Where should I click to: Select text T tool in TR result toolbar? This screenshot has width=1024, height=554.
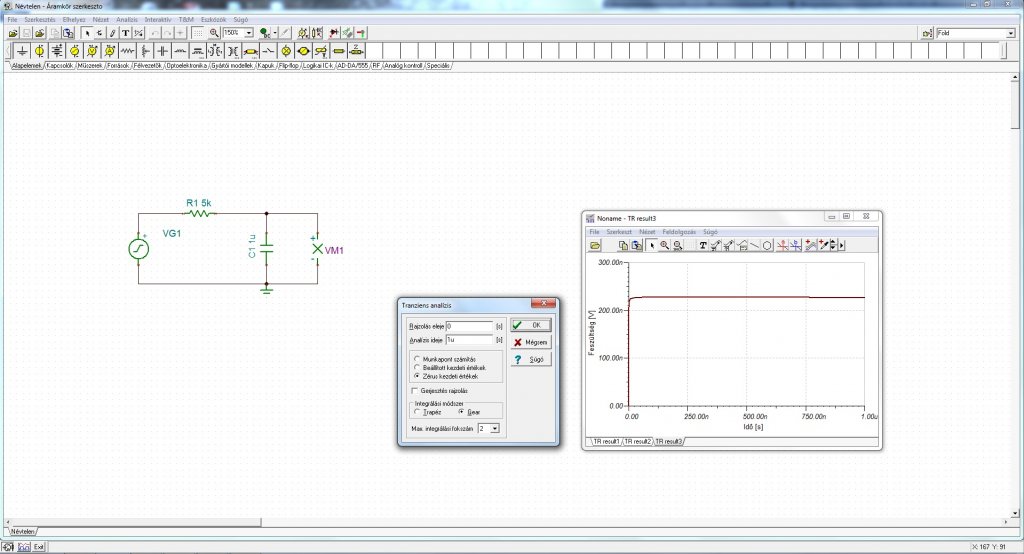coord(703,245)
